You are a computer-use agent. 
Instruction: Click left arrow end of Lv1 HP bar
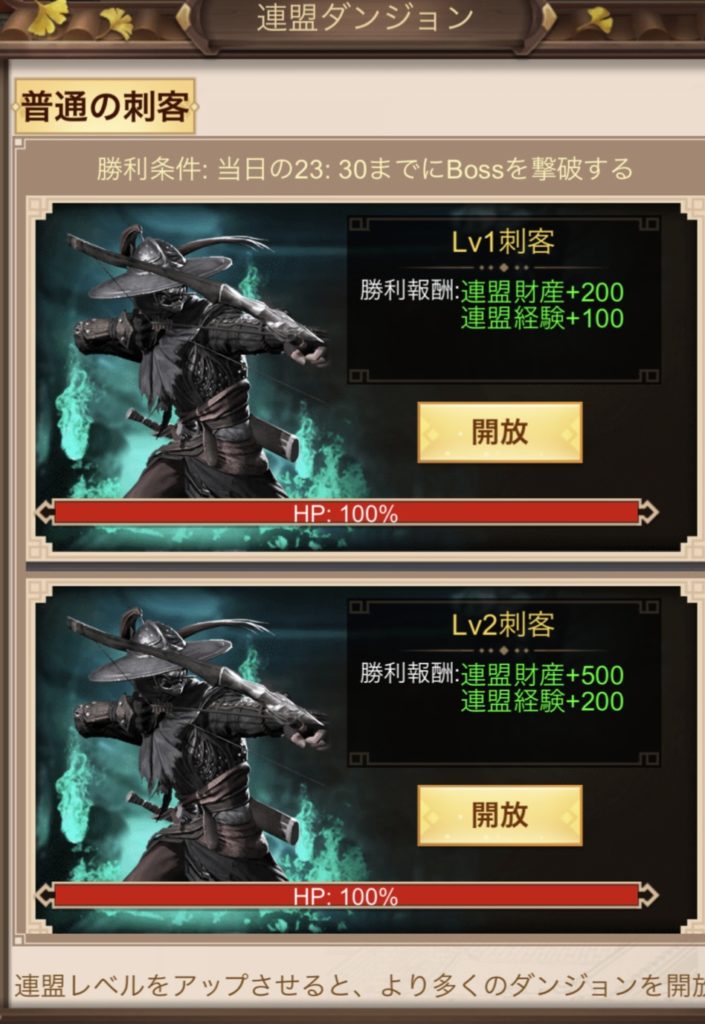pos(44,513)
